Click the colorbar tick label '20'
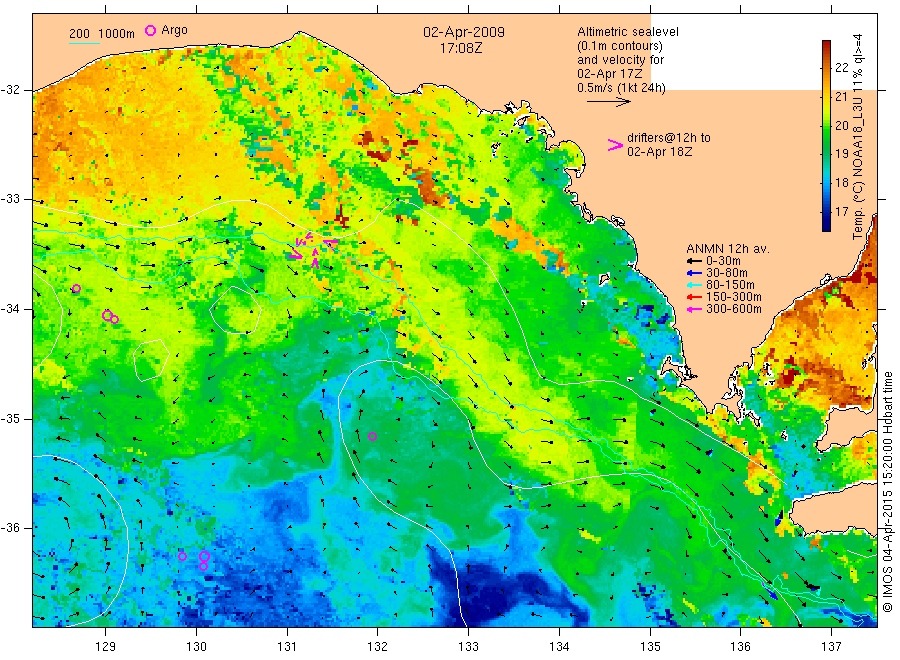This screenshot has height=660, width=900. 841,126
